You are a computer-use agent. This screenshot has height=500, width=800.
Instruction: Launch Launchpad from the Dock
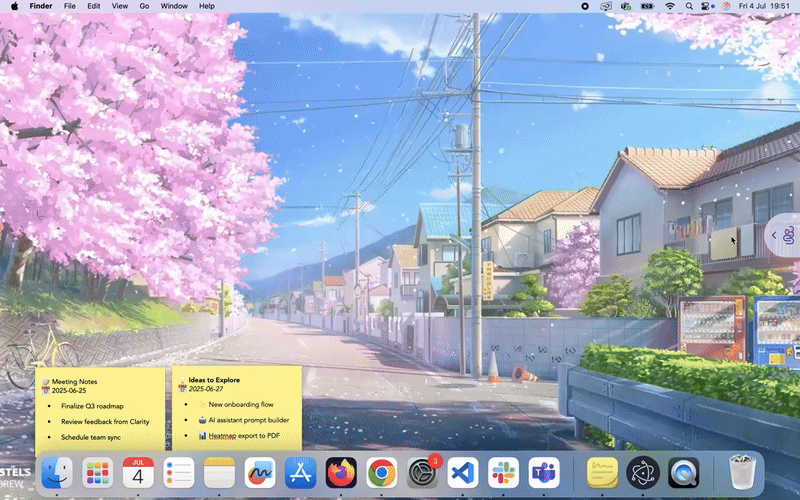coord(98,472)
